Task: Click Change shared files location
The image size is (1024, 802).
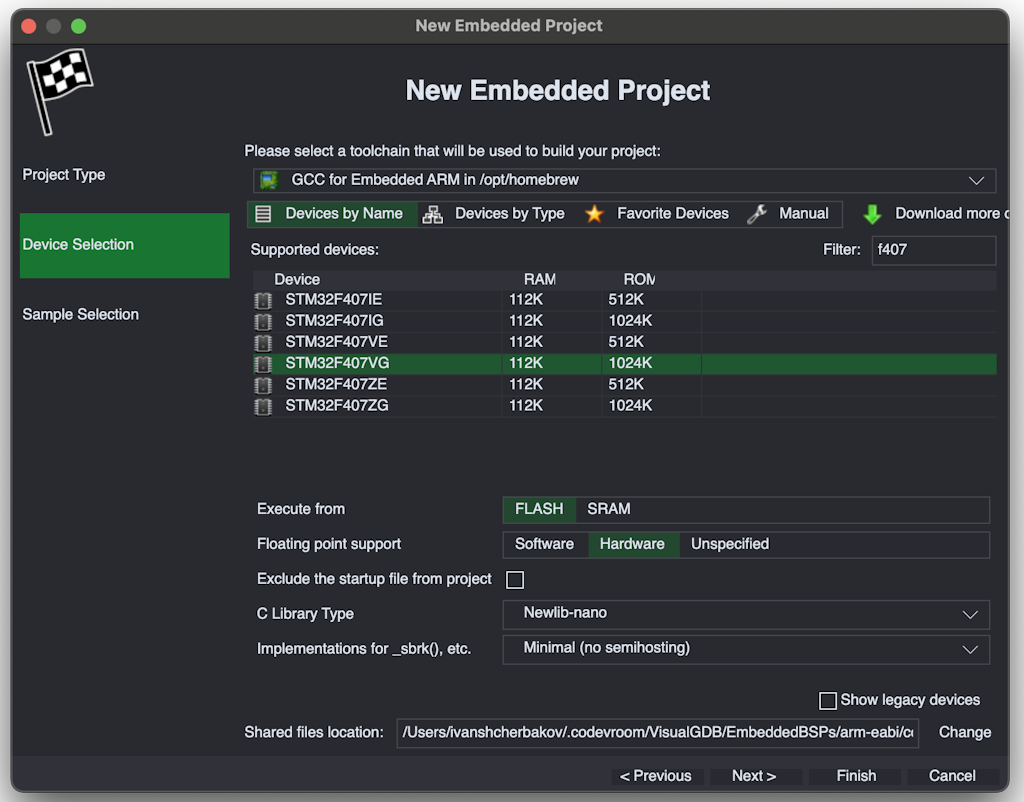Action: (x=965, y=733)
